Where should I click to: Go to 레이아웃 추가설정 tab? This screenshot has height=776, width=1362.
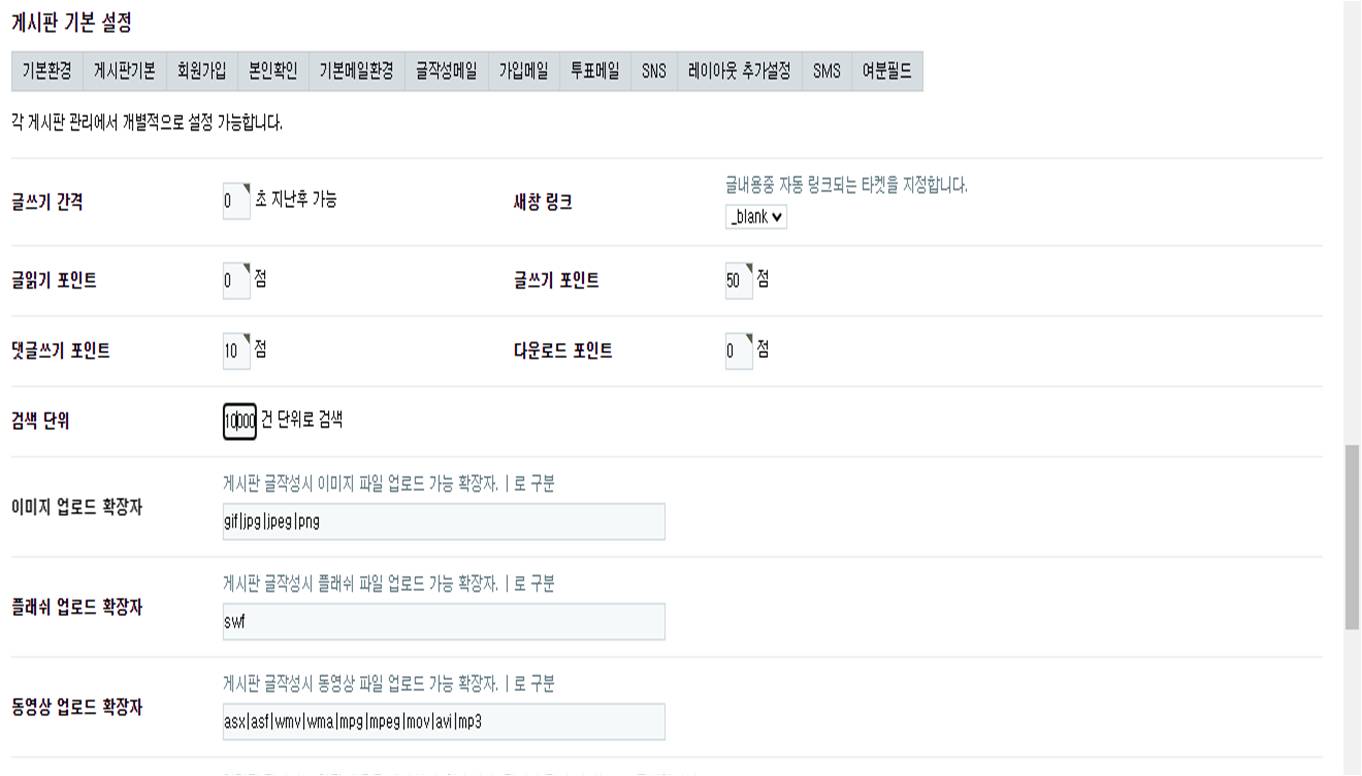click(x=739, y=71)
